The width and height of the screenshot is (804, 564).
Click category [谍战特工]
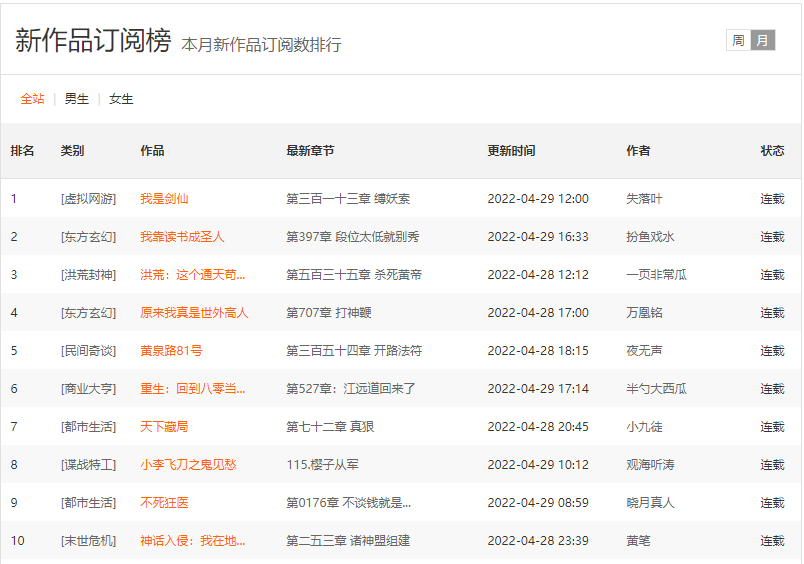(88, 464)
